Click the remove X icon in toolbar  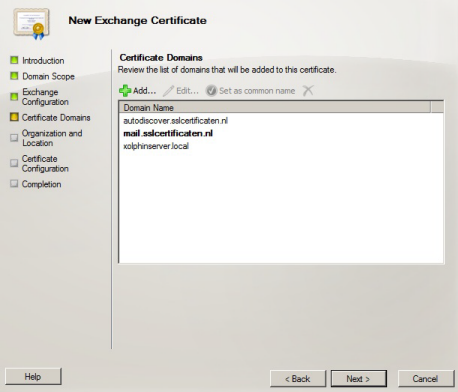[308, 90]
